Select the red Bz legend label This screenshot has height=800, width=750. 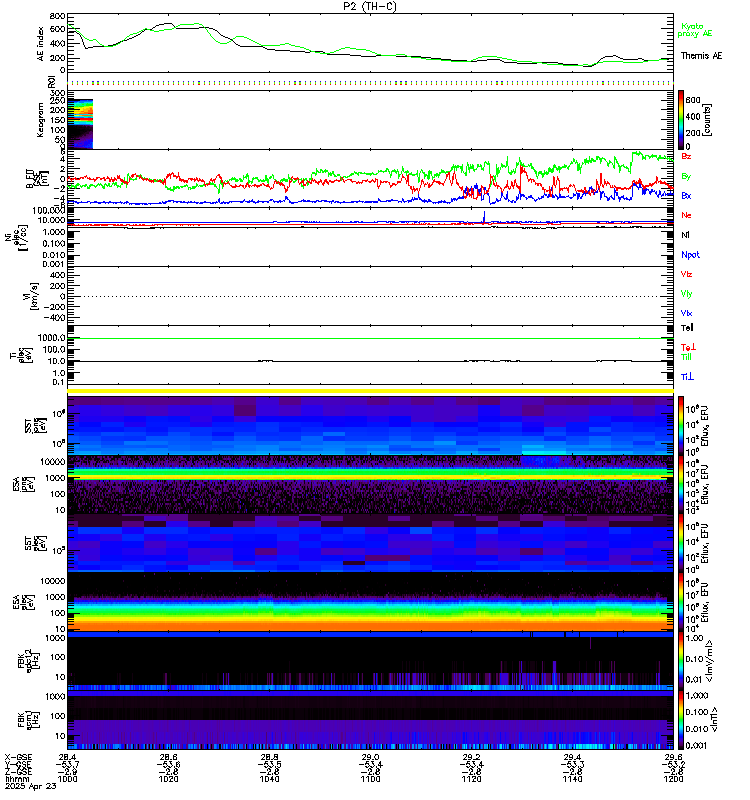686,156
